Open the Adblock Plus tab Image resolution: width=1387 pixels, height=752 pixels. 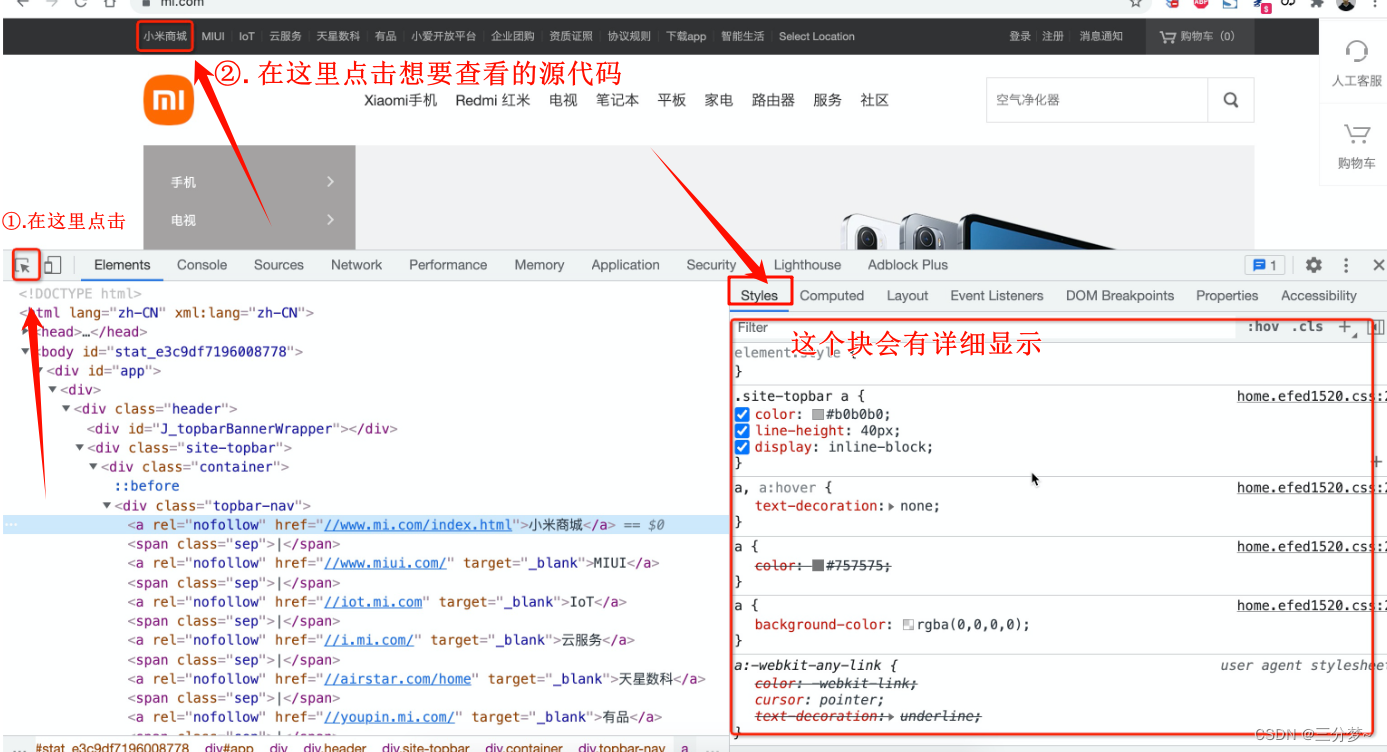[x=908, y=265]
